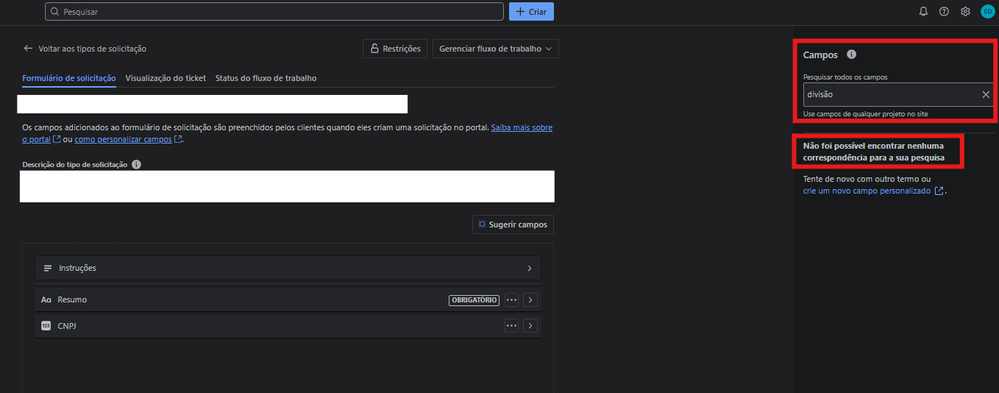Image resolution: width=999 pixels, height=393 pixels.
Task: Switch to Status do fluxo de trabalho tab
Action: tap(266, 78)
